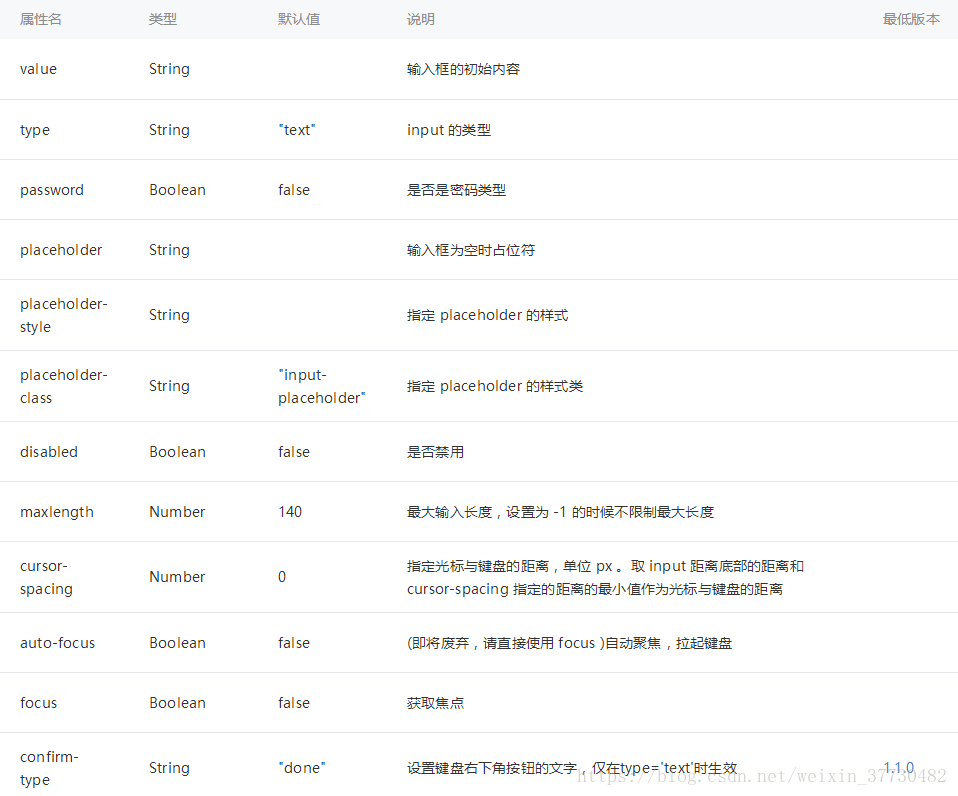958x796 pixels.
Task: Click the 最低版本 column header
Action: click(911, 20)
